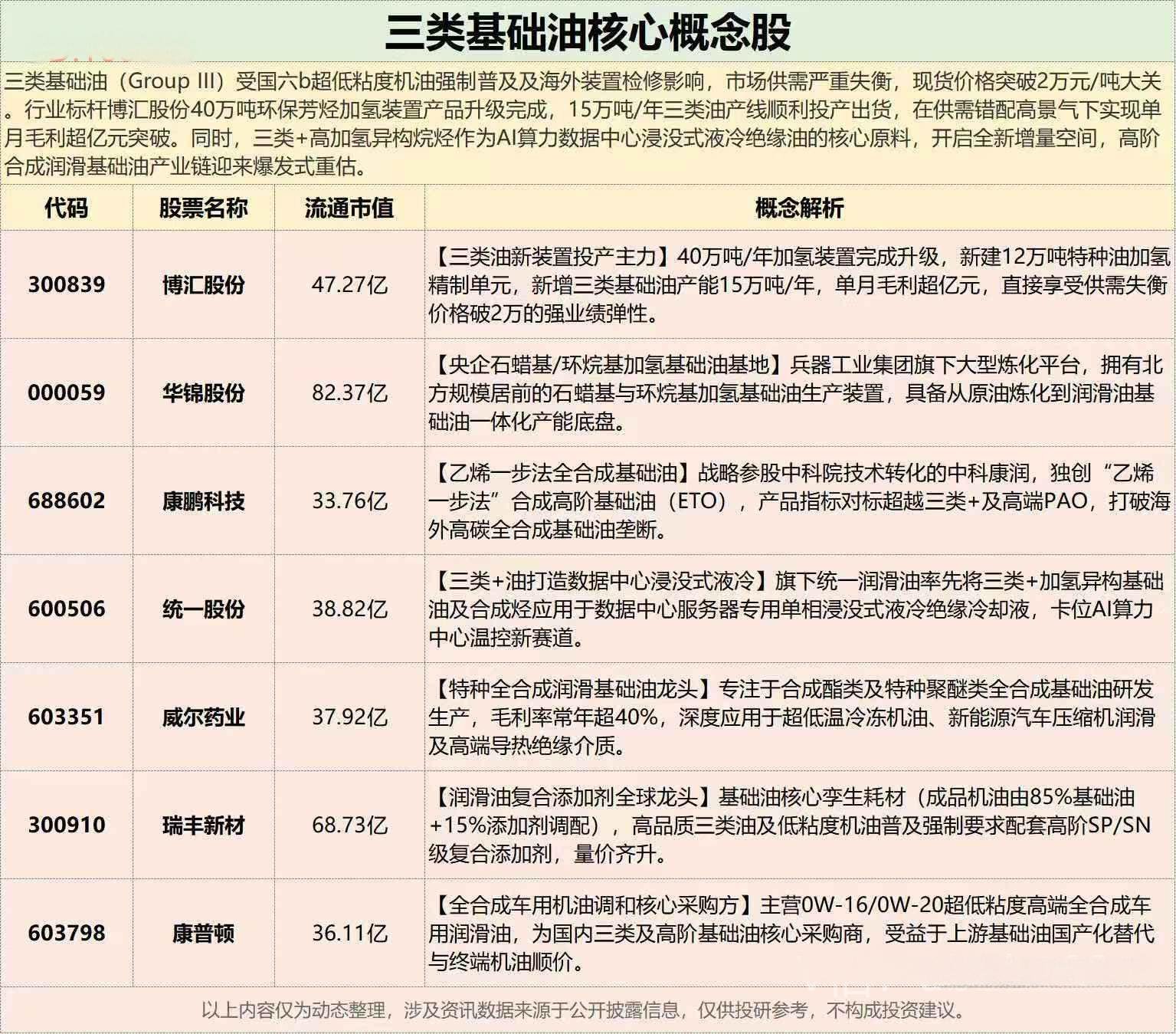
Task: Click market value 38.82亿
Action: pyautogui.click(x=349, y=609)
